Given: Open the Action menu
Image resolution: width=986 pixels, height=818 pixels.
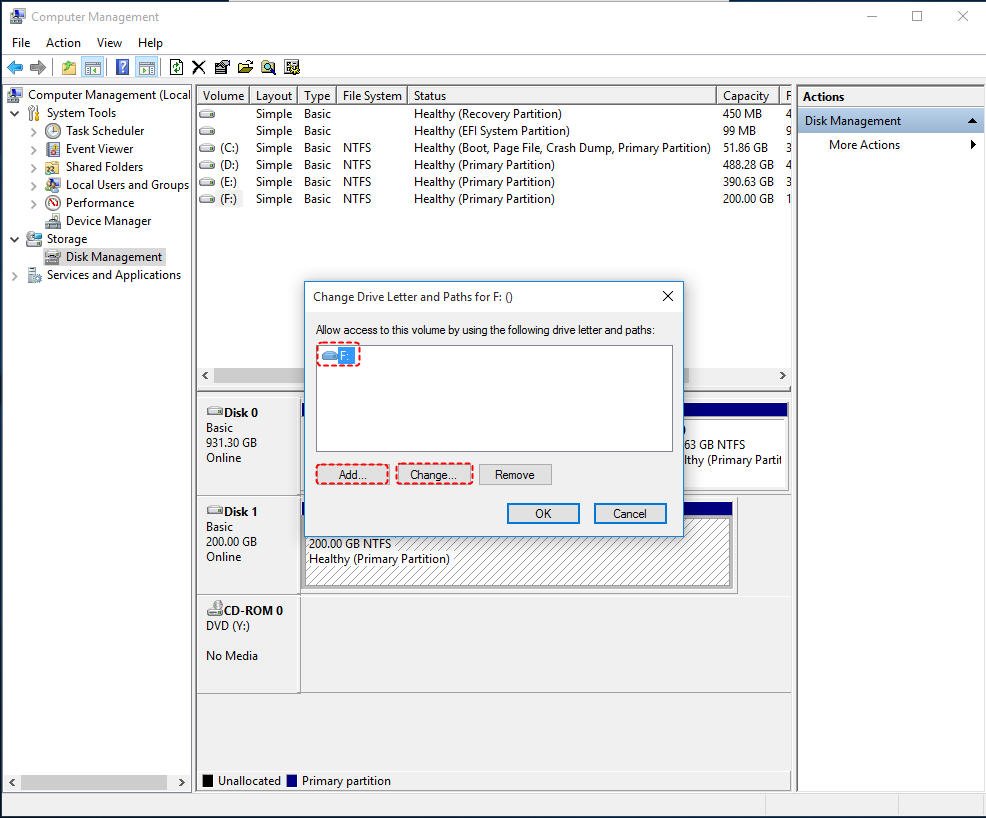Looking at the screenshot, I should tap(63, 43).
